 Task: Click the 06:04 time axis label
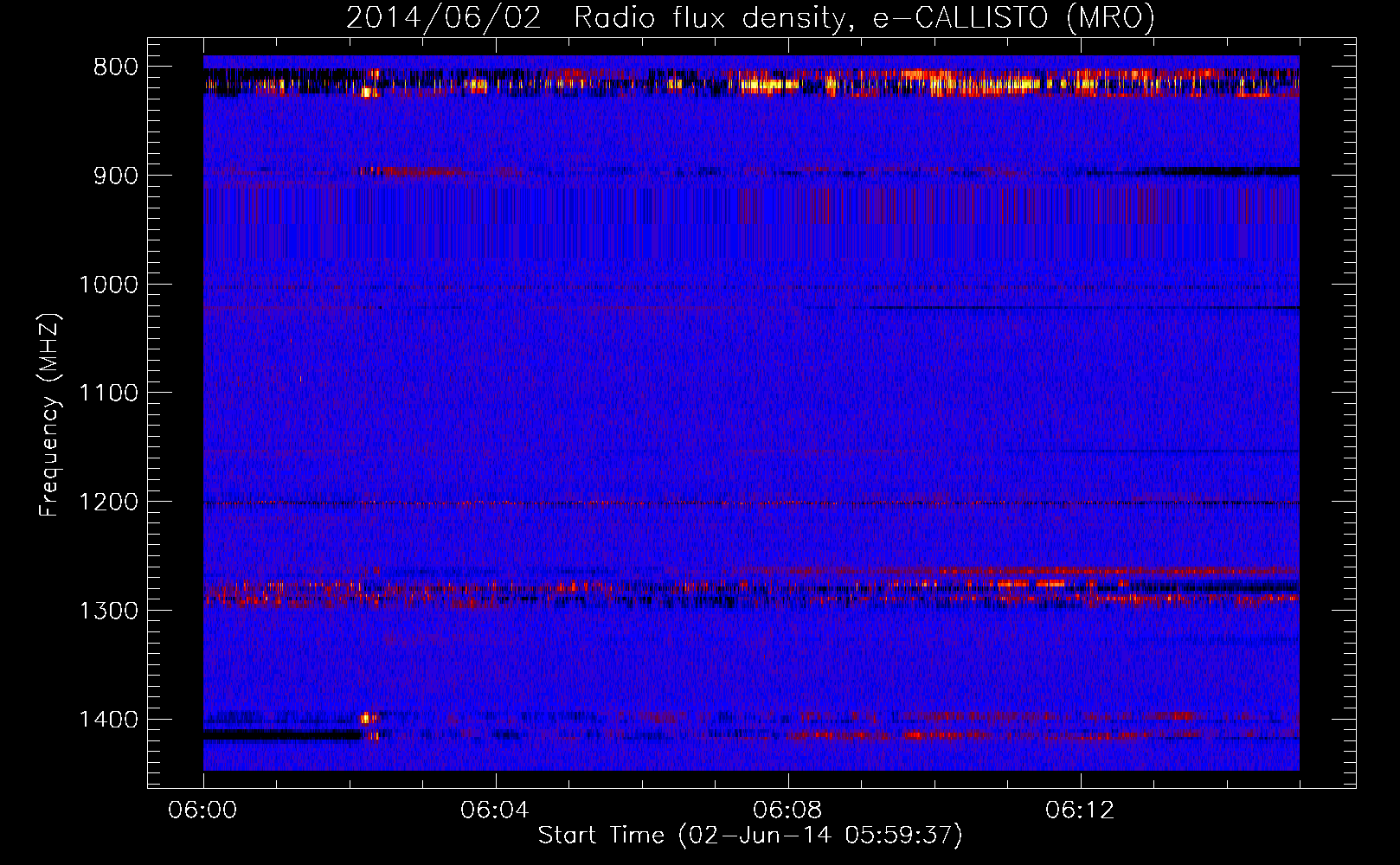click(495, 811)
